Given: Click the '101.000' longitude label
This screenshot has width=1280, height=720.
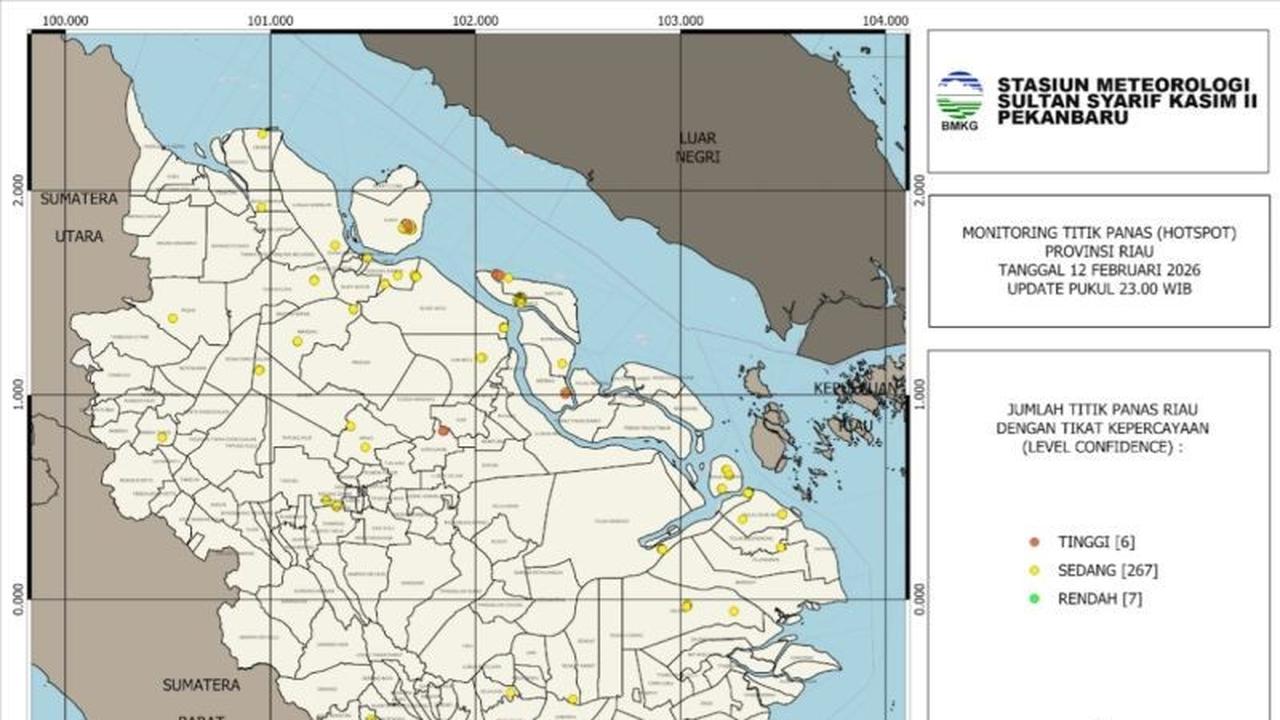Looking at the screenshot, I should tap(270, 20).
